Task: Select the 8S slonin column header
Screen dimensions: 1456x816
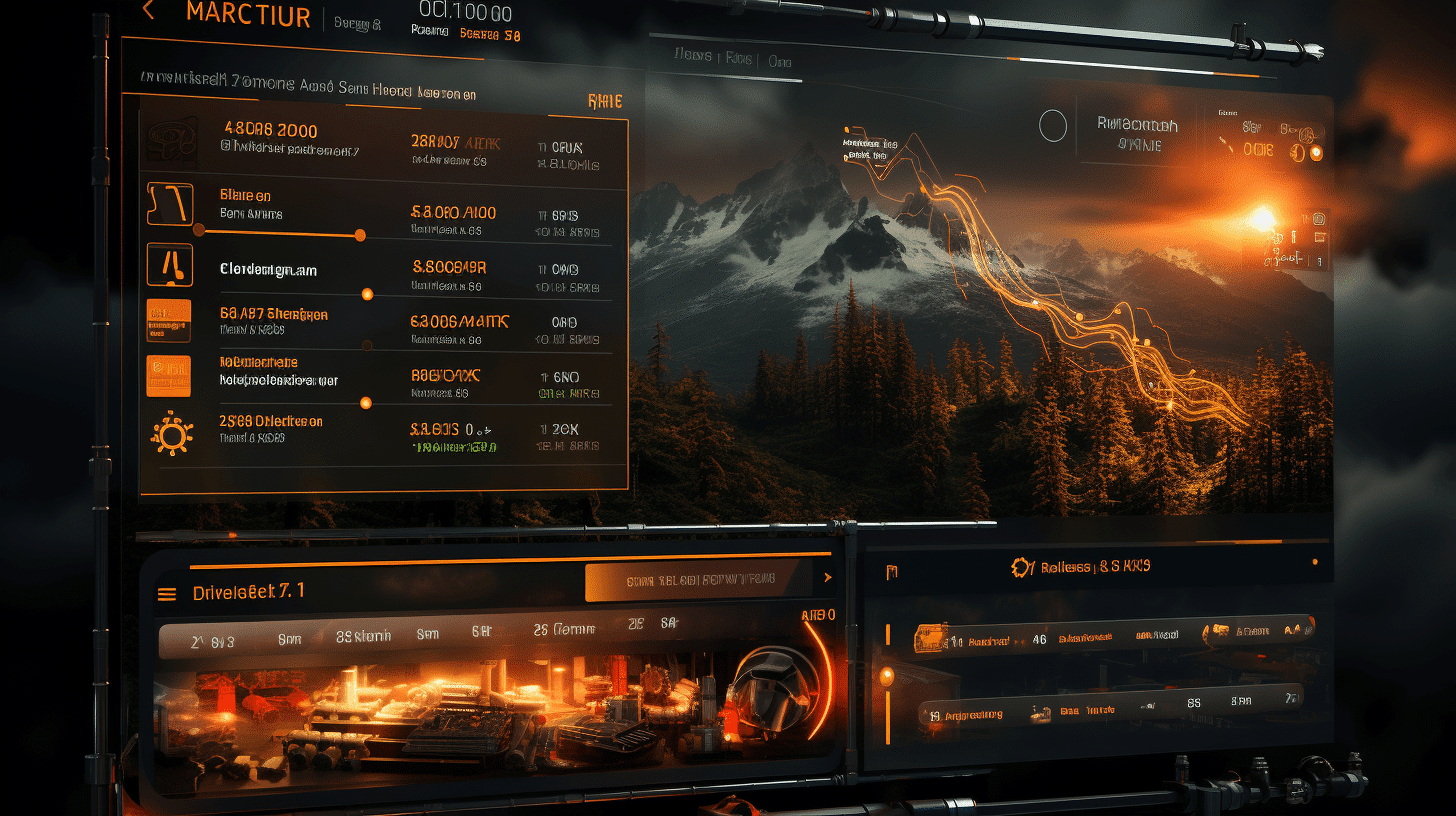Action: 364,635
